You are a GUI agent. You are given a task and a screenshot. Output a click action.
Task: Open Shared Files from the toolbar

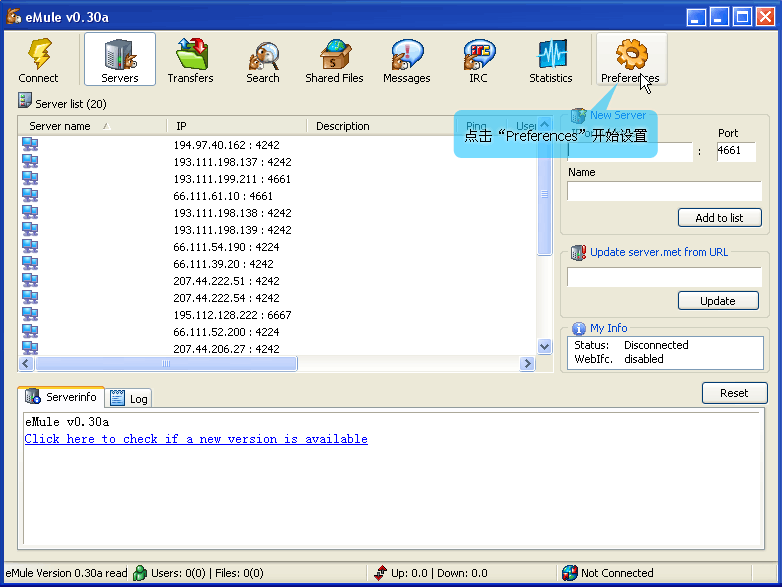tap(334, 59)
